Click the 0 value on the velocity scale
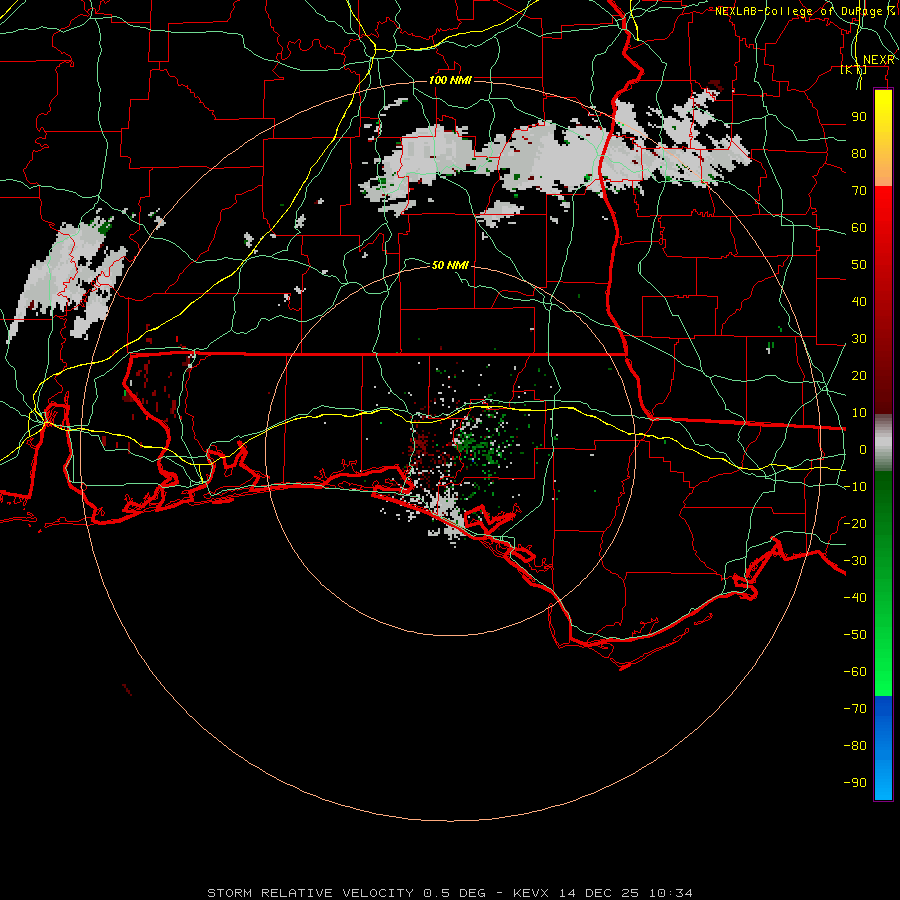 pyautogui.click(x=863, y=449)
